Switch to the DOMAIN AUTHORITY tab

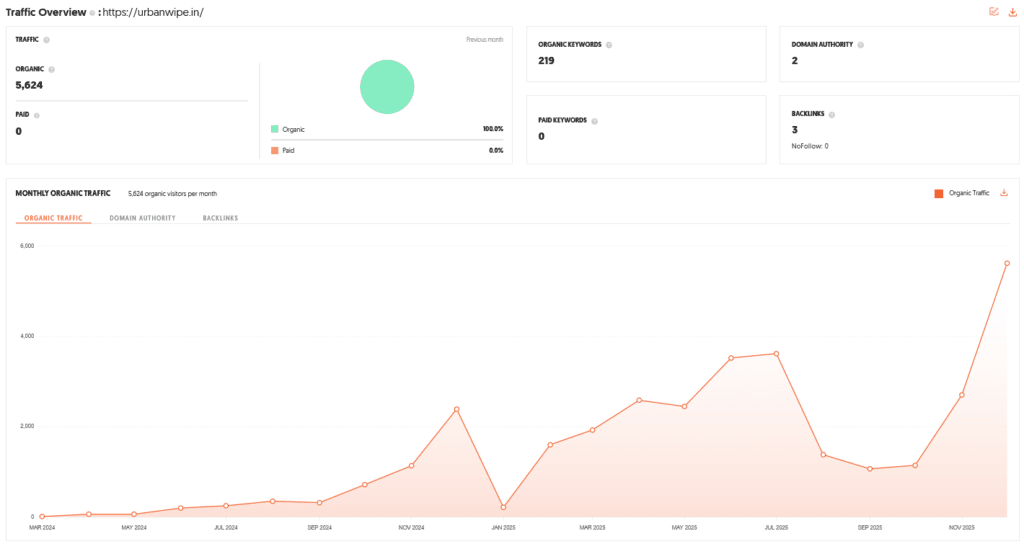(x=142, y=218)
